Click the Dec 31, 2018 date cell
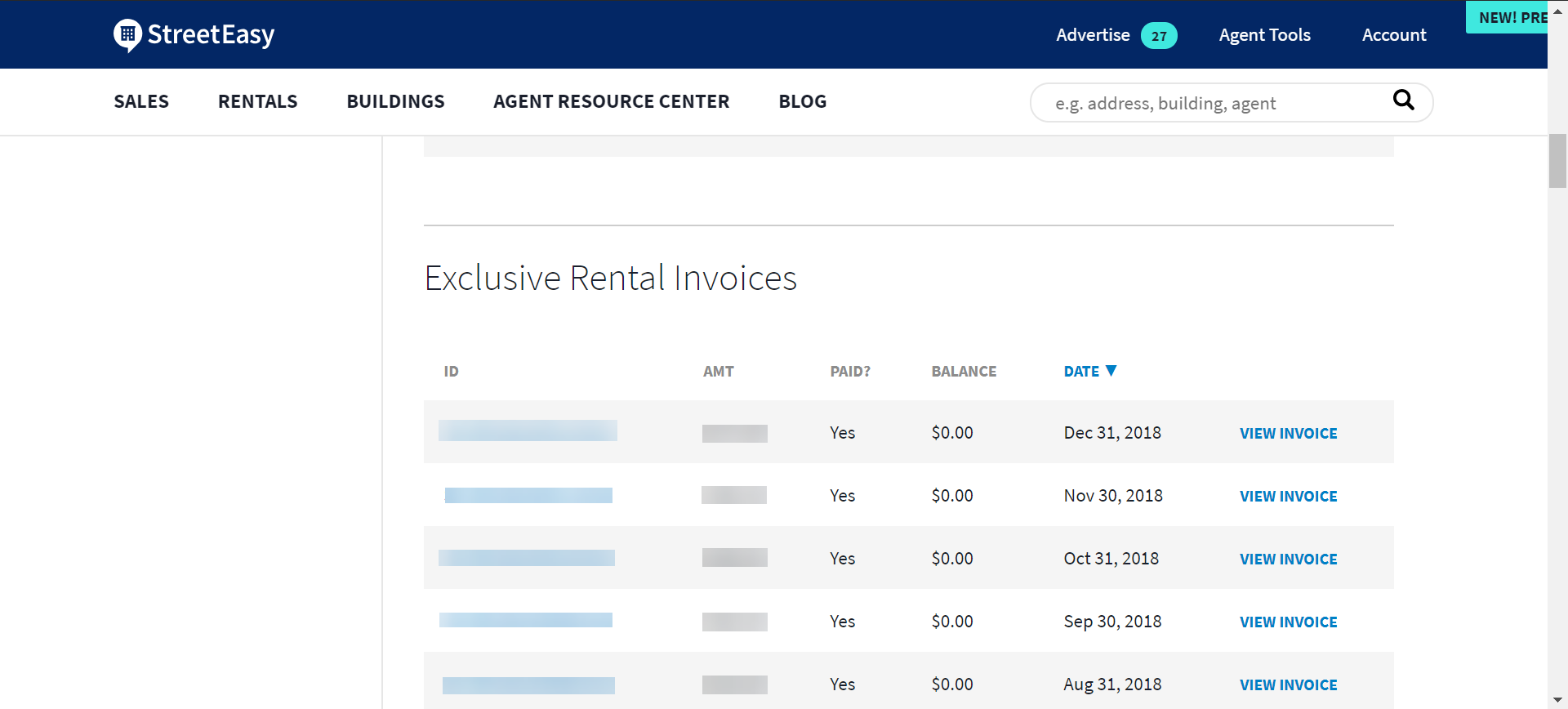The image size is (1568, 709). pos(1112,433)
